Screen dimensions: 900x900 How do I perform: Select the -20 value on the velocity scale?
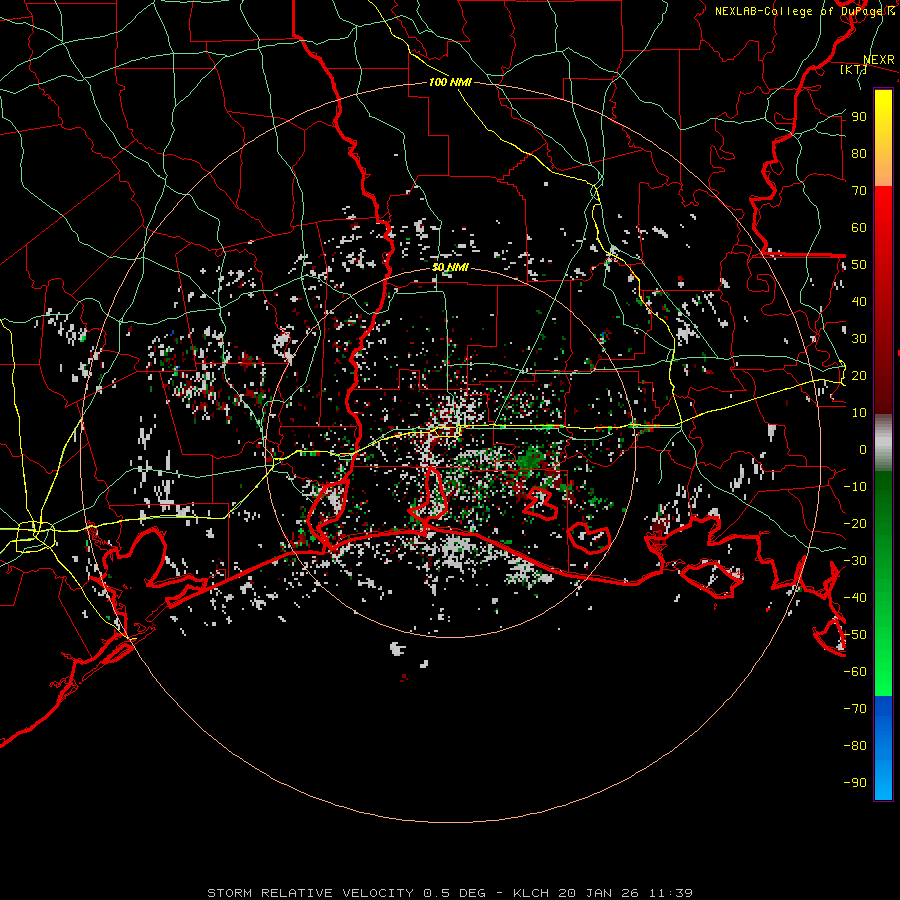tap(855, 523)
